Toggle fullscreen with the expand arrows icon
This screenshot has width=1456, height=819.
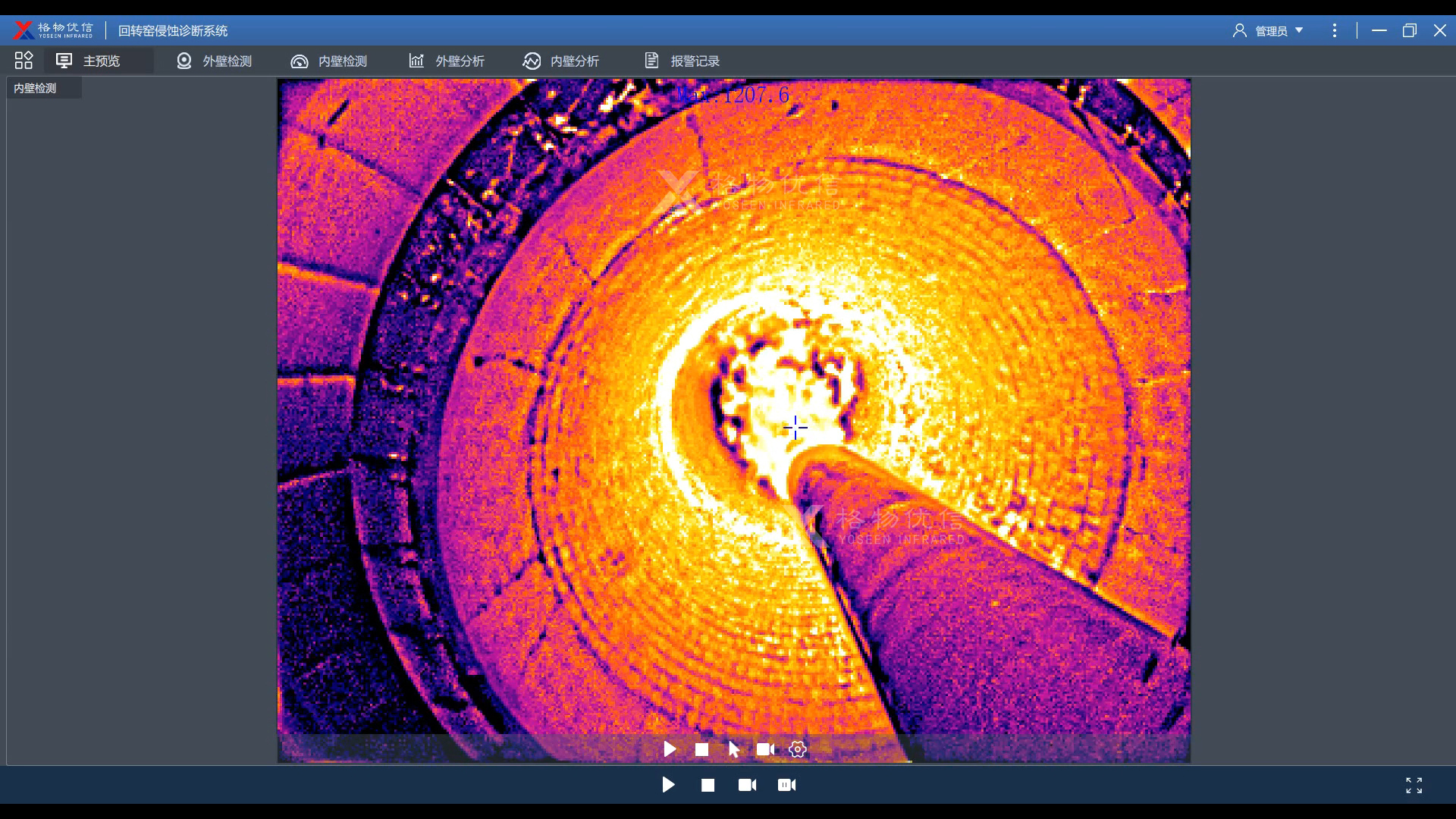point(1414,785)
